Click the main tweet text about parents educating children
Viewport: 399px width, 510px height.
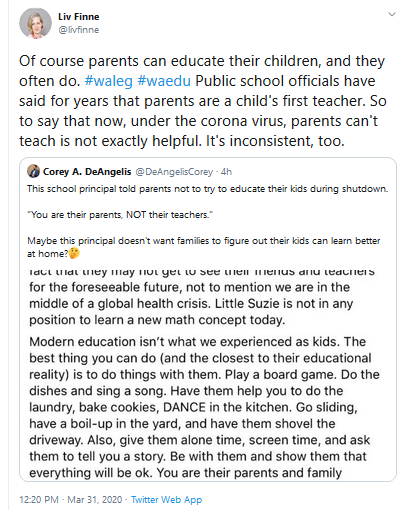(203, 101)
